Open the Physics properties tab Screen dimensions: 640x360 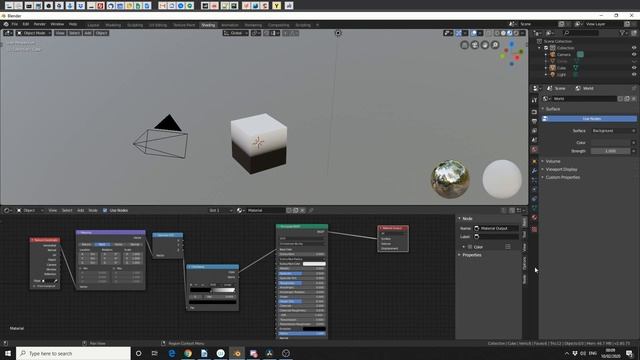534,189
